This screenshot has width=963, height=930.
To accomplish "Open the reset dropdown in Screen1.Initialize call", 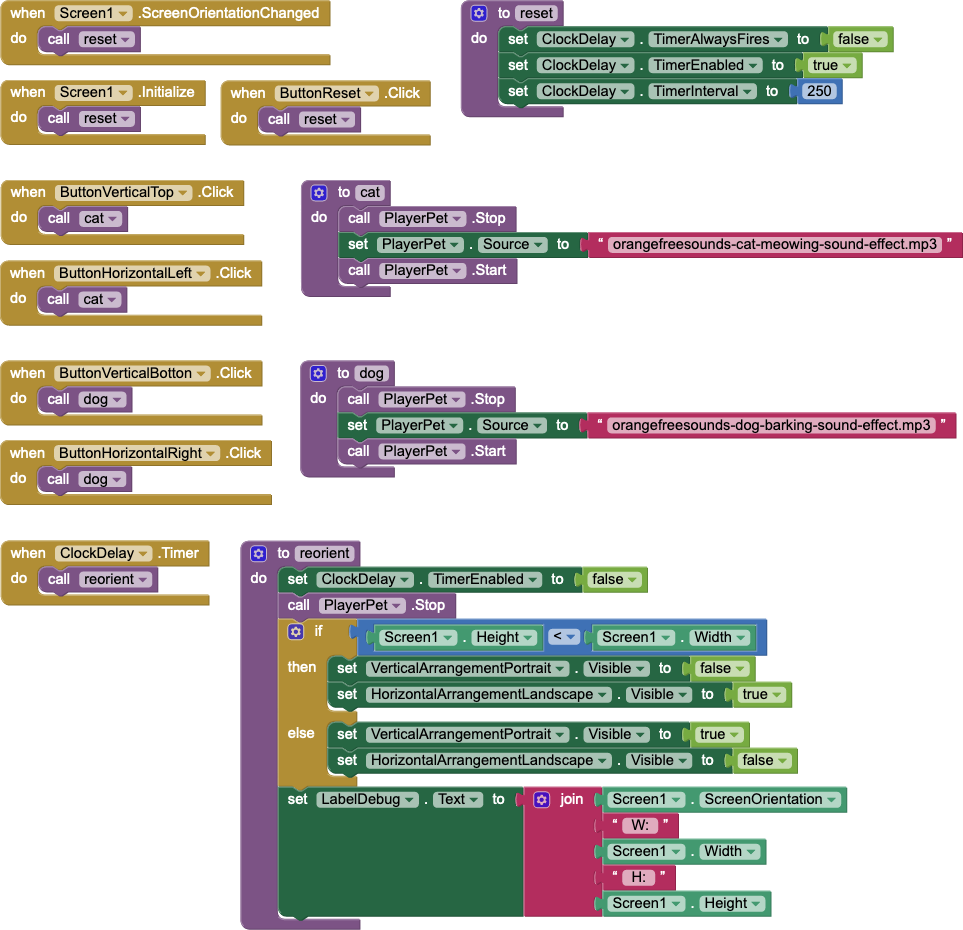I will tap(126, 118).
